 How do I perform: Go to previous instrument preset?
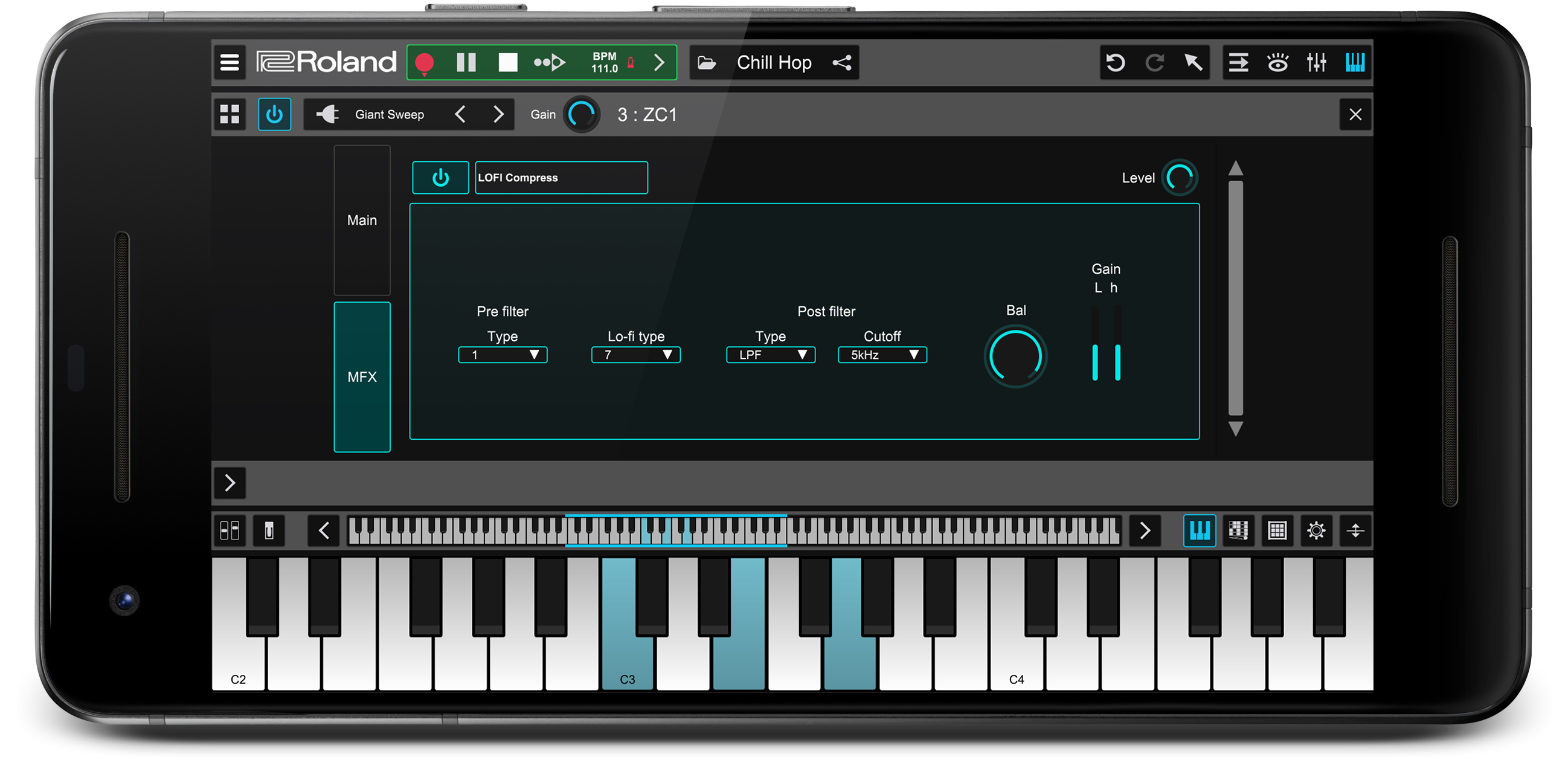click(461, 114)
